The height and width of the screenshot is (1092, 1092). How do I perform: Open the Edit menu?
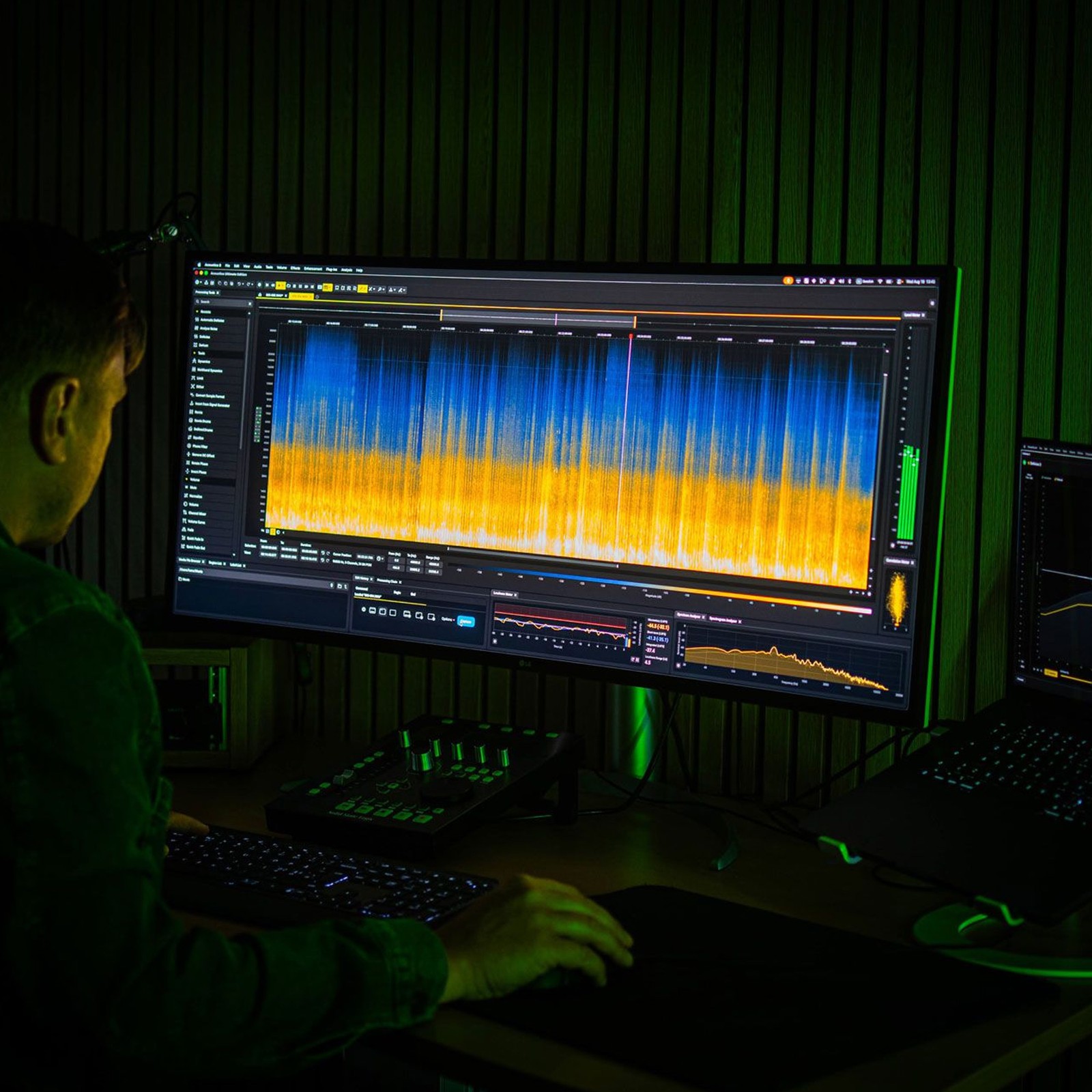[236, 266]
